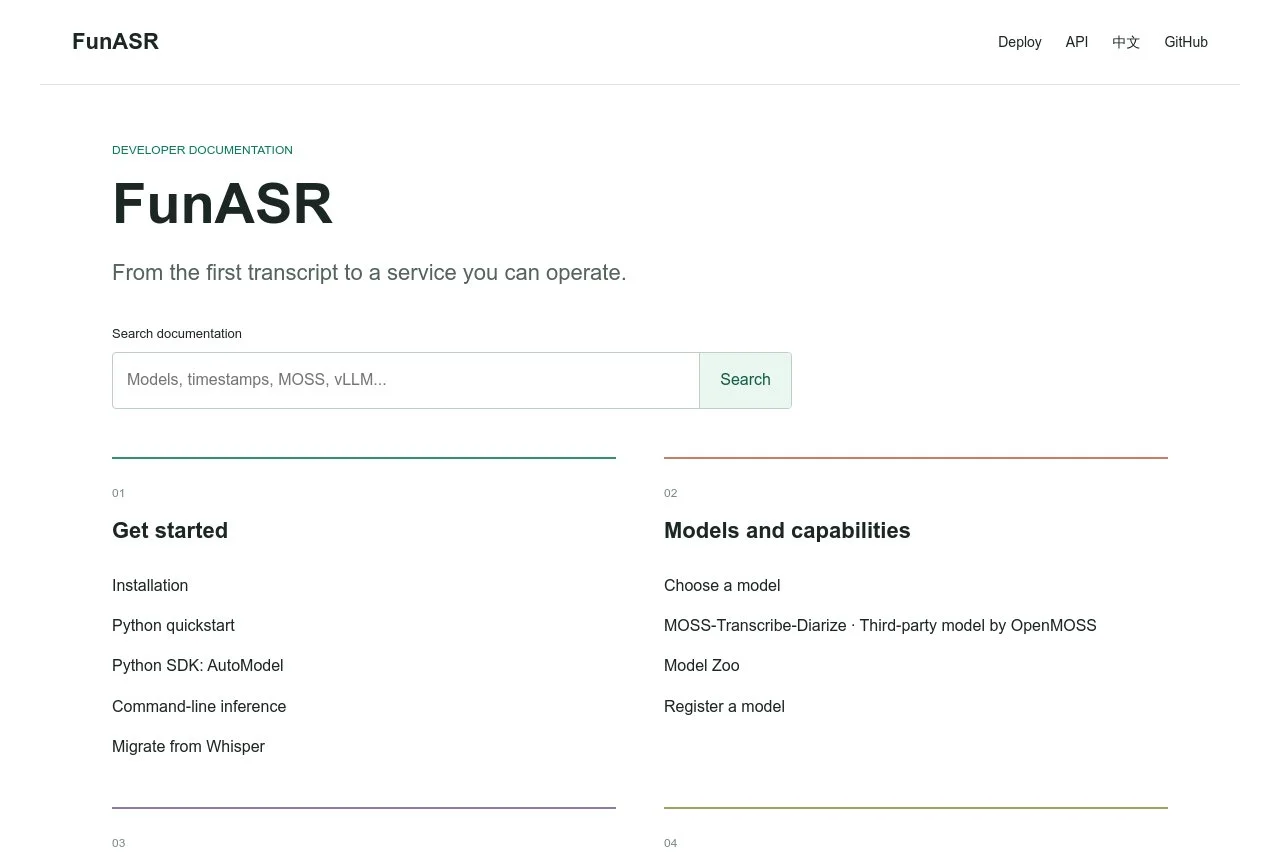Click the large FunASR page title
The height and width of the screenshot is (853, 1280).
[x=222, y=204]
